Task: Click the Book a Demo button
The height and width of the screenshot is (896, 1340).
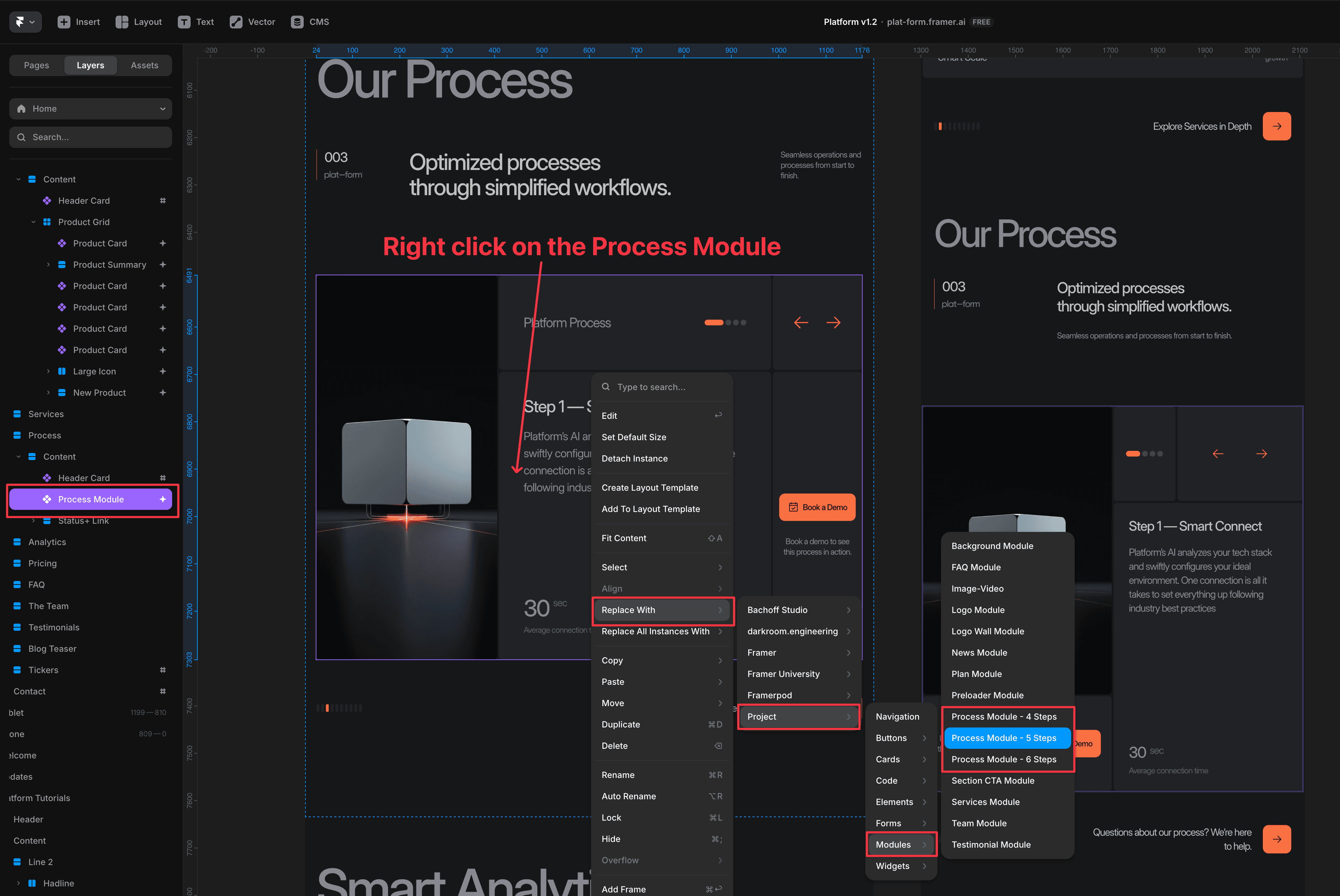Action: coord(817,507)
